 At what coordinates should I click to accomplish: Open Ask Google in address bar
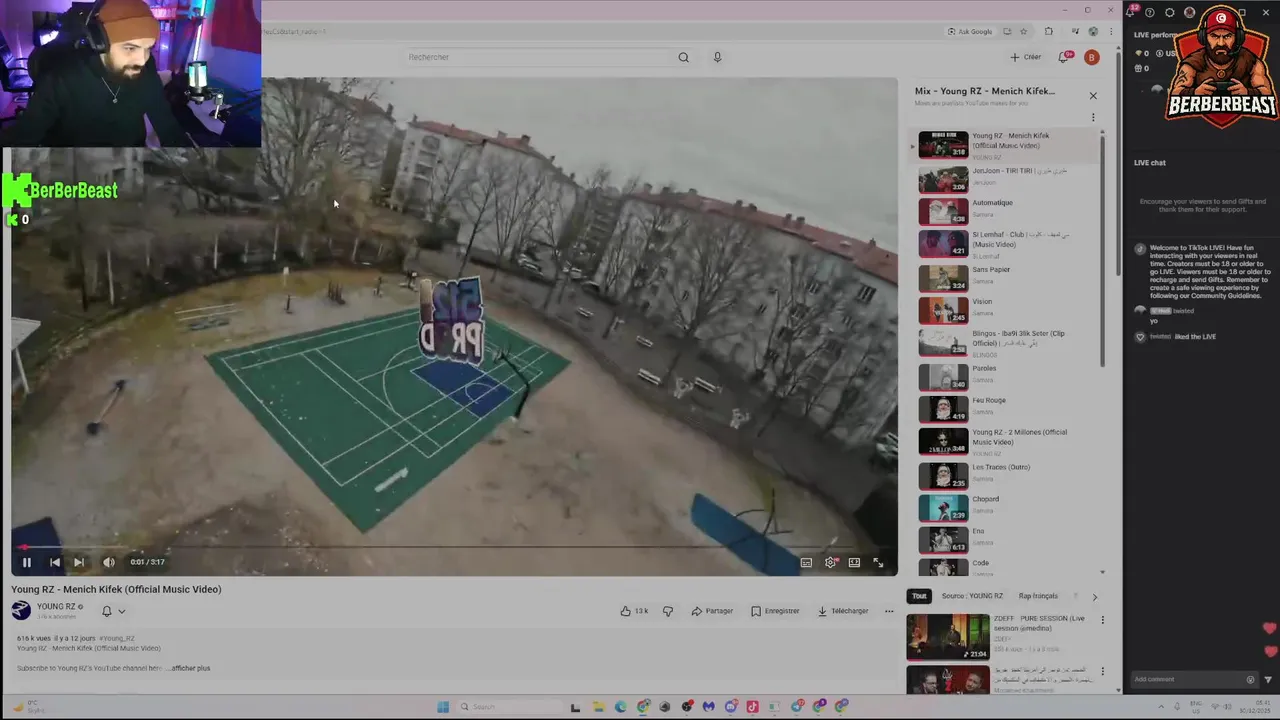[970, 31]
